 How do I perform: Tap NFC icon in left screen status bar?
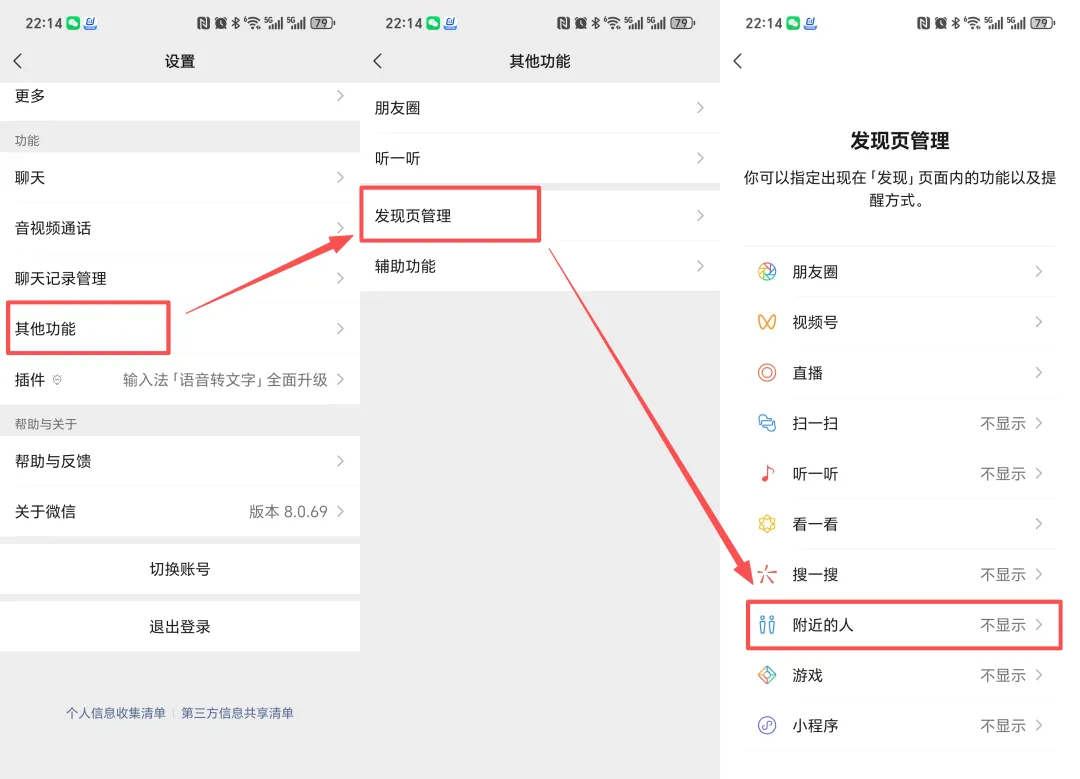(203, 23)
